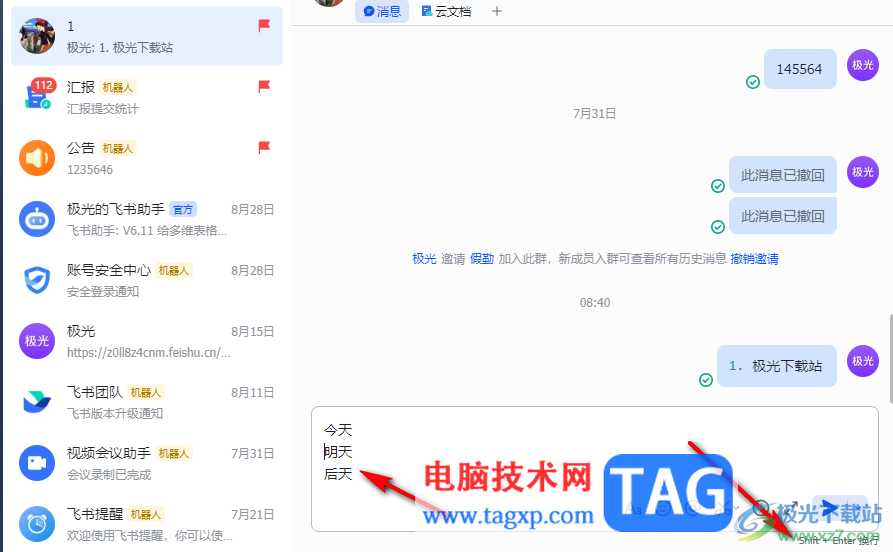Click the 视频会议助手 camera avatar icon
The width and height of the screenshot is (893, 552).
[x=37, y=463]
